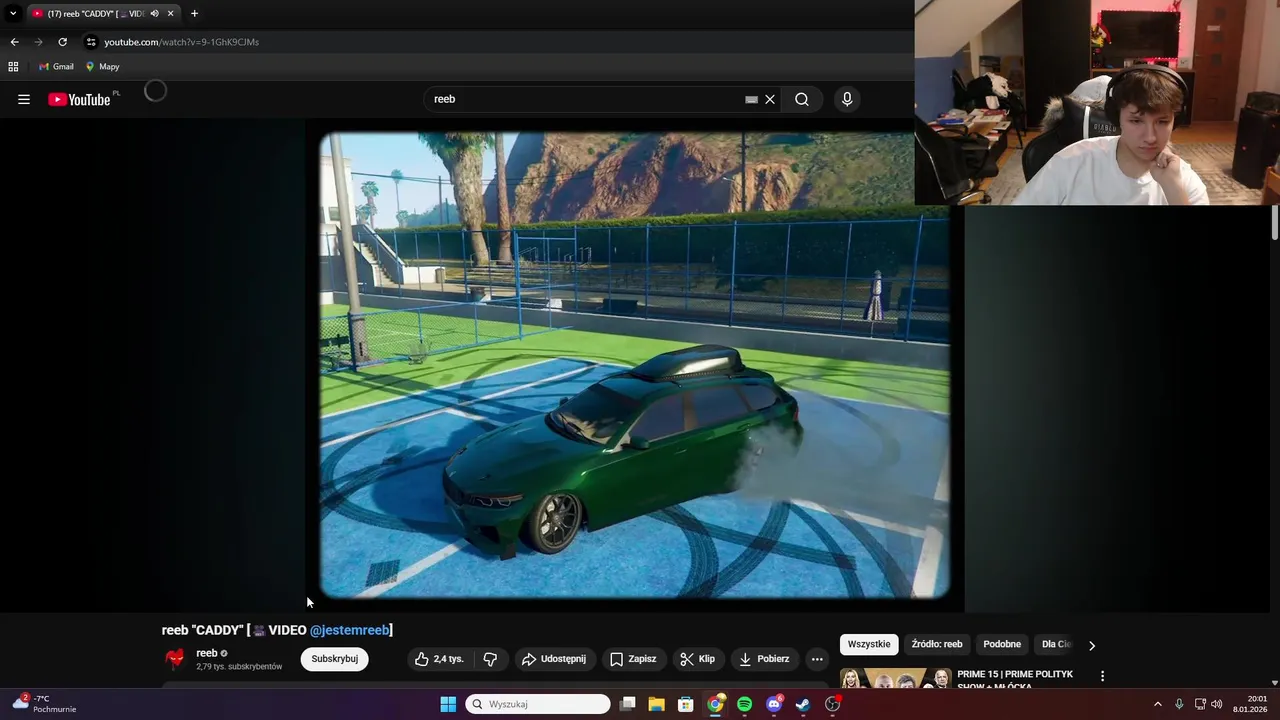Subscribe to reeb with Subskrybuj
The width and height of the screenshot is (1280, 720).
click(x=334, y=659)
